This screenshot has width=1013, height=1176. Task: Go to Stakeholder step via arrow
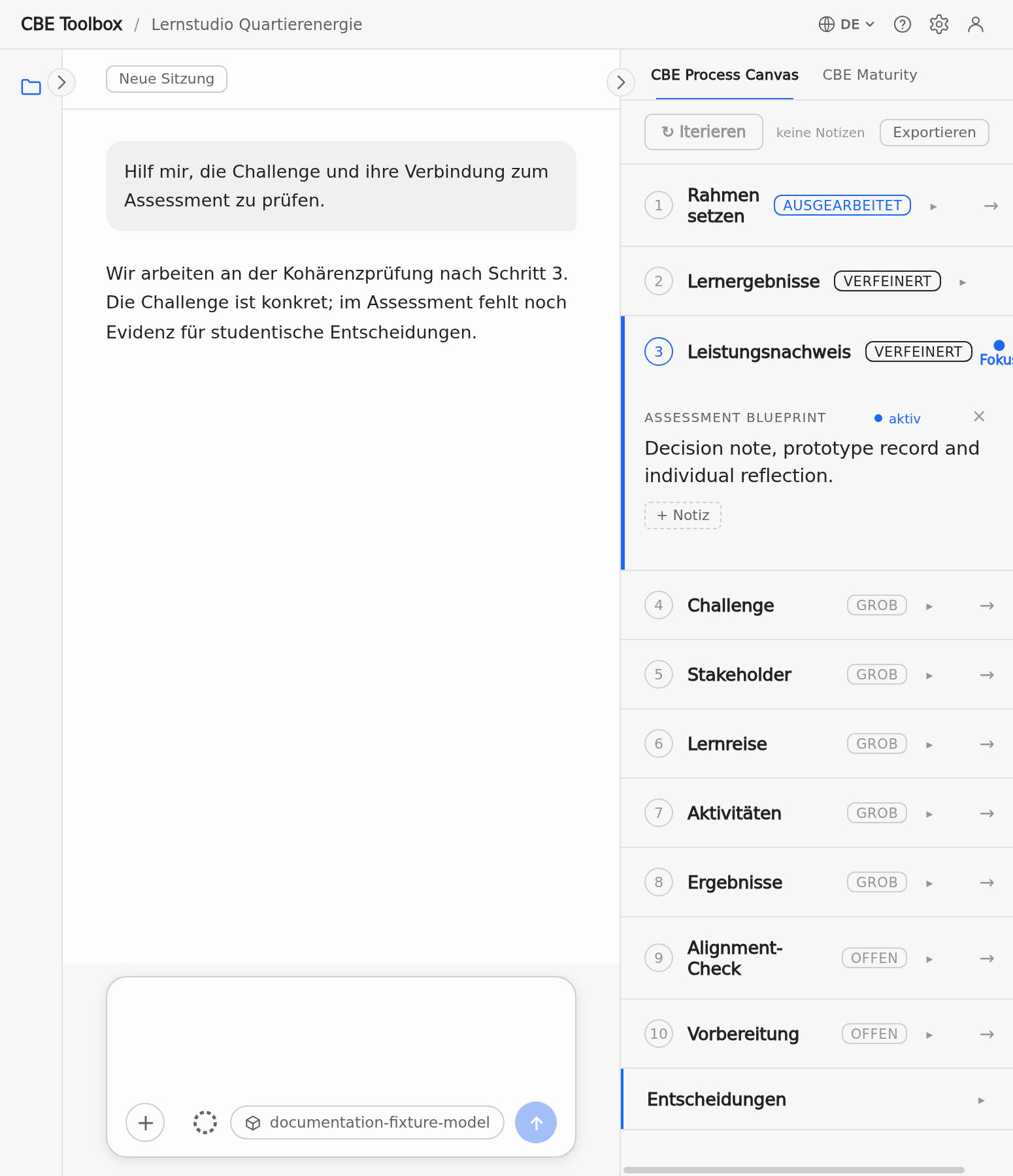point(987,675)
